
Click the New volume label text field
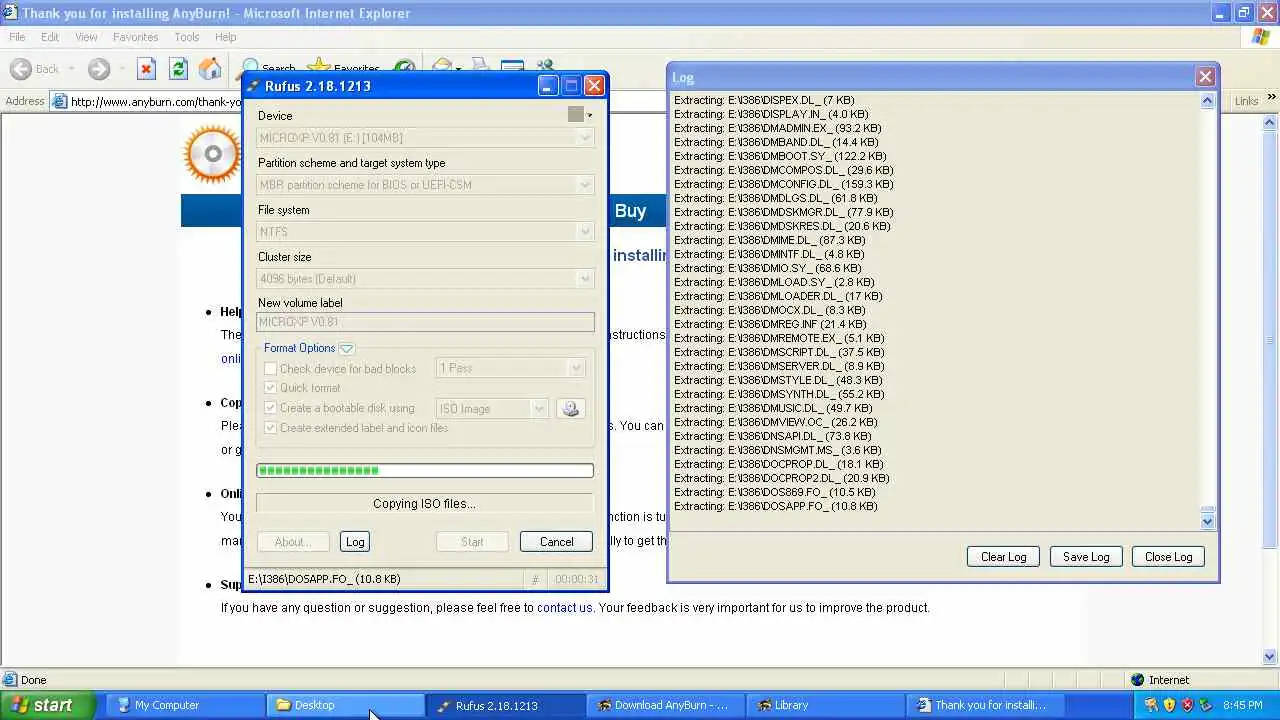tap(425, 322)
